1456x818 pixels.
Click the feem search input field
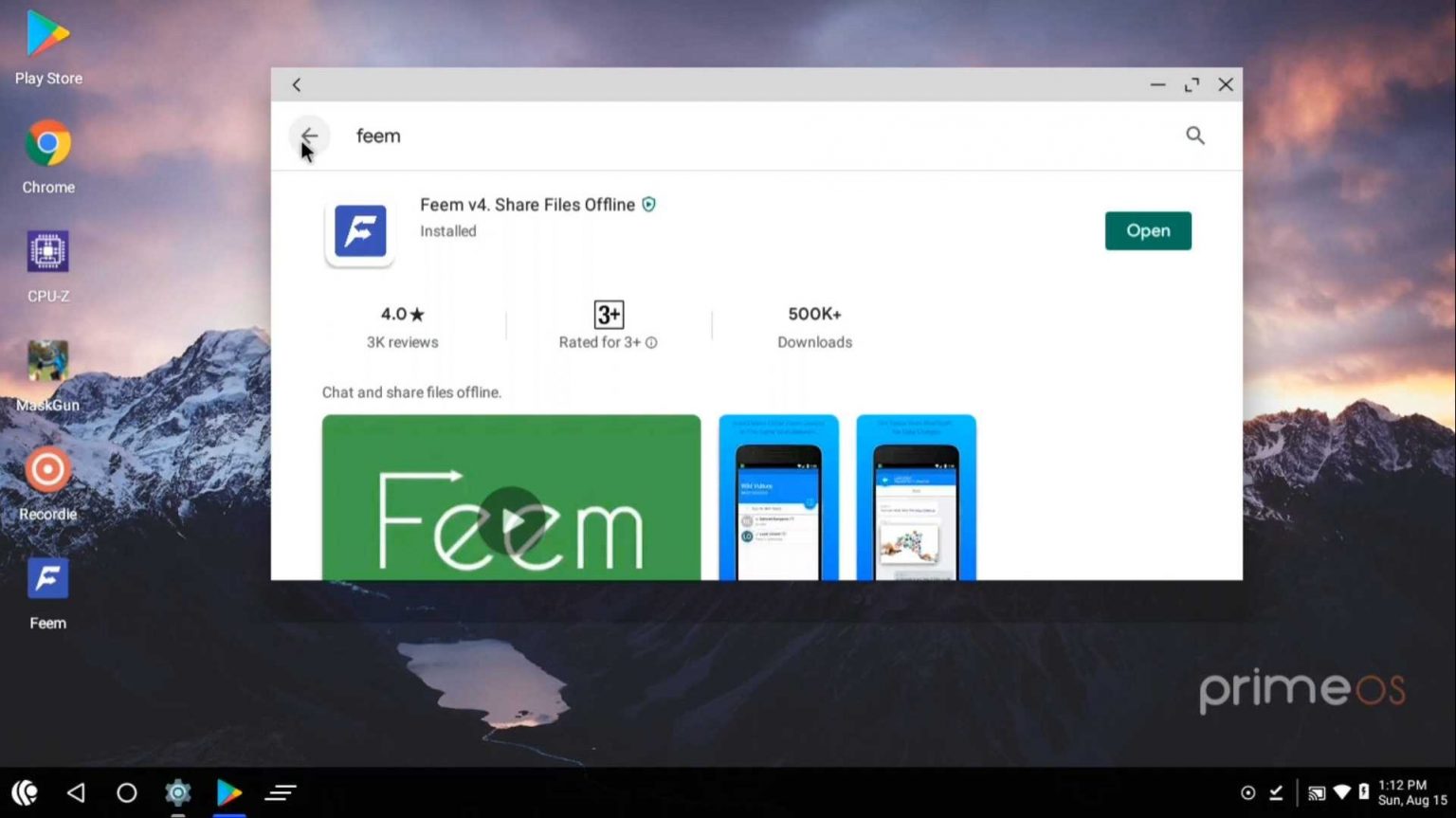click(x=378, y=136)
